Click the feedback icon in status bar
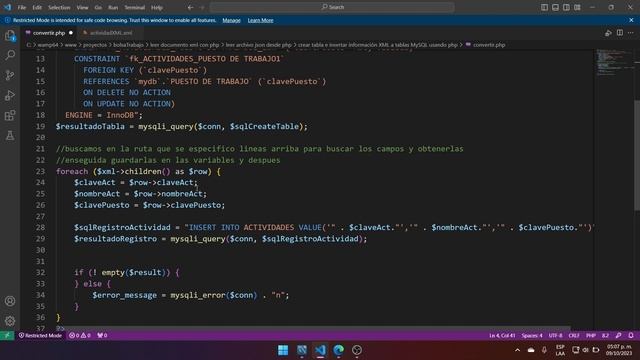 click(x=618, y=336)
